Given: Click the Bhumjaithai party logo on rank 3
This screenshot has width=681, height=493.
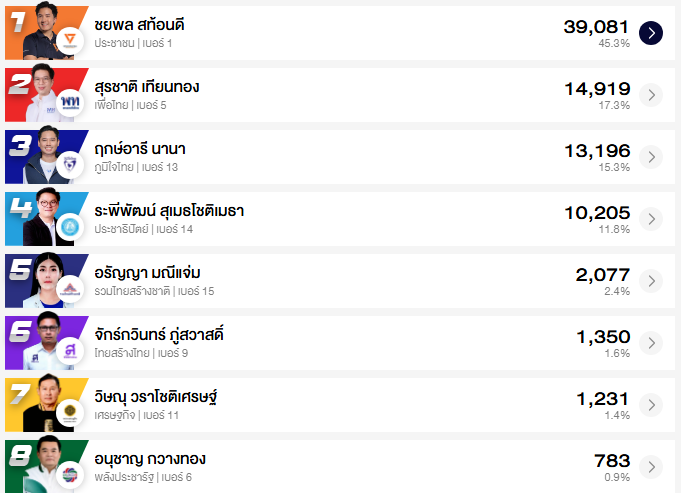Looking at the screenshot, I should [x=70, y=164].
